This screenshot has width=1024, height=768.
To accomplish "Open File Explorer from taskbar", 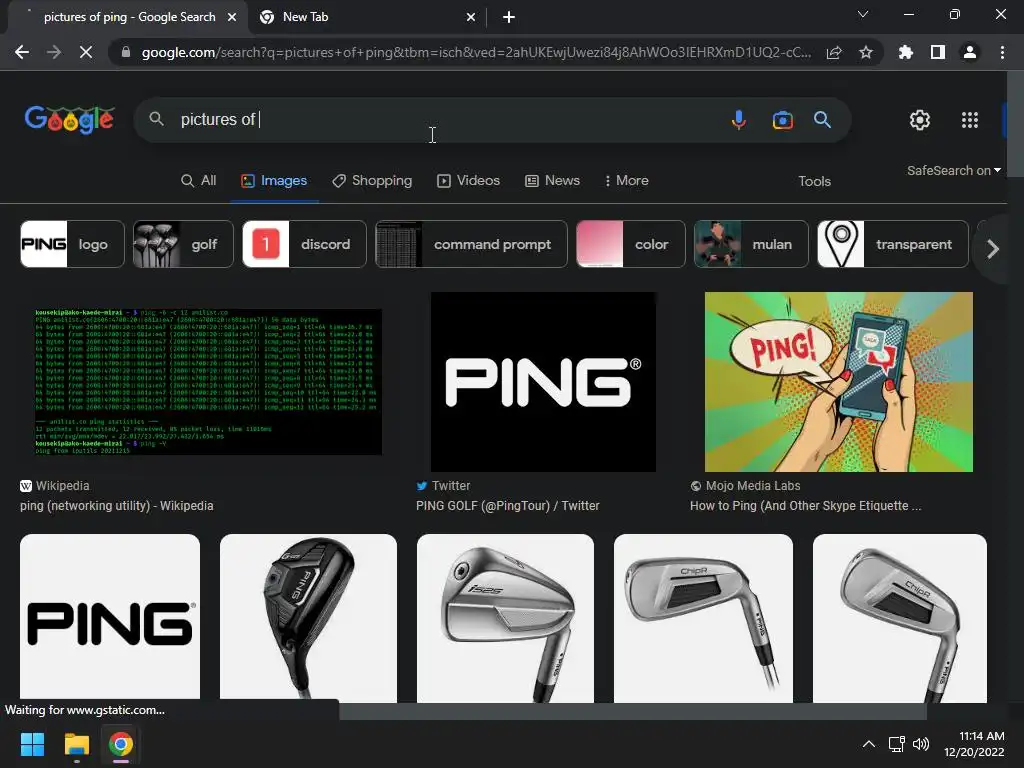I will tap(76, 744).
